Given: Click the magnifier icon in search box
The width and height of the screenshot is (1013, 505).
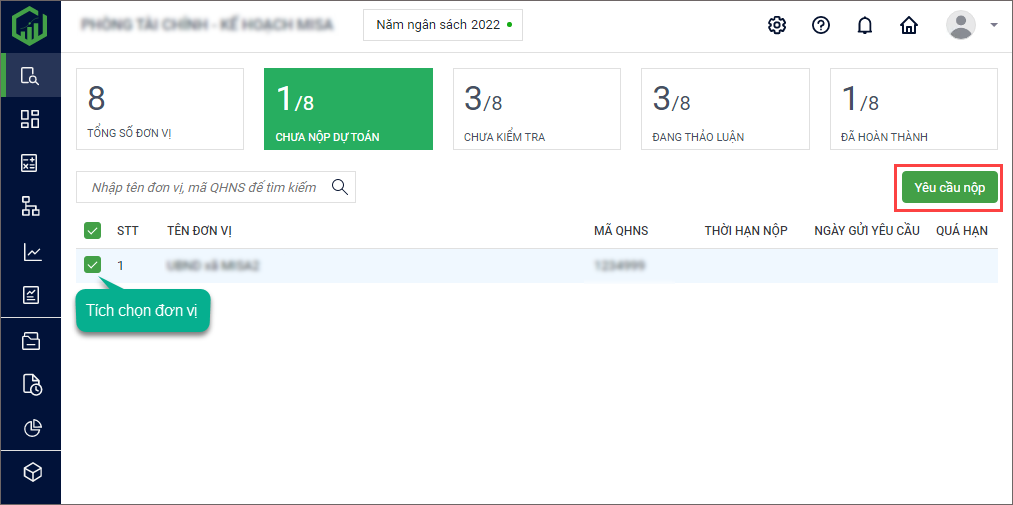Looking at the screenshot, I should (x=340, y=187).
